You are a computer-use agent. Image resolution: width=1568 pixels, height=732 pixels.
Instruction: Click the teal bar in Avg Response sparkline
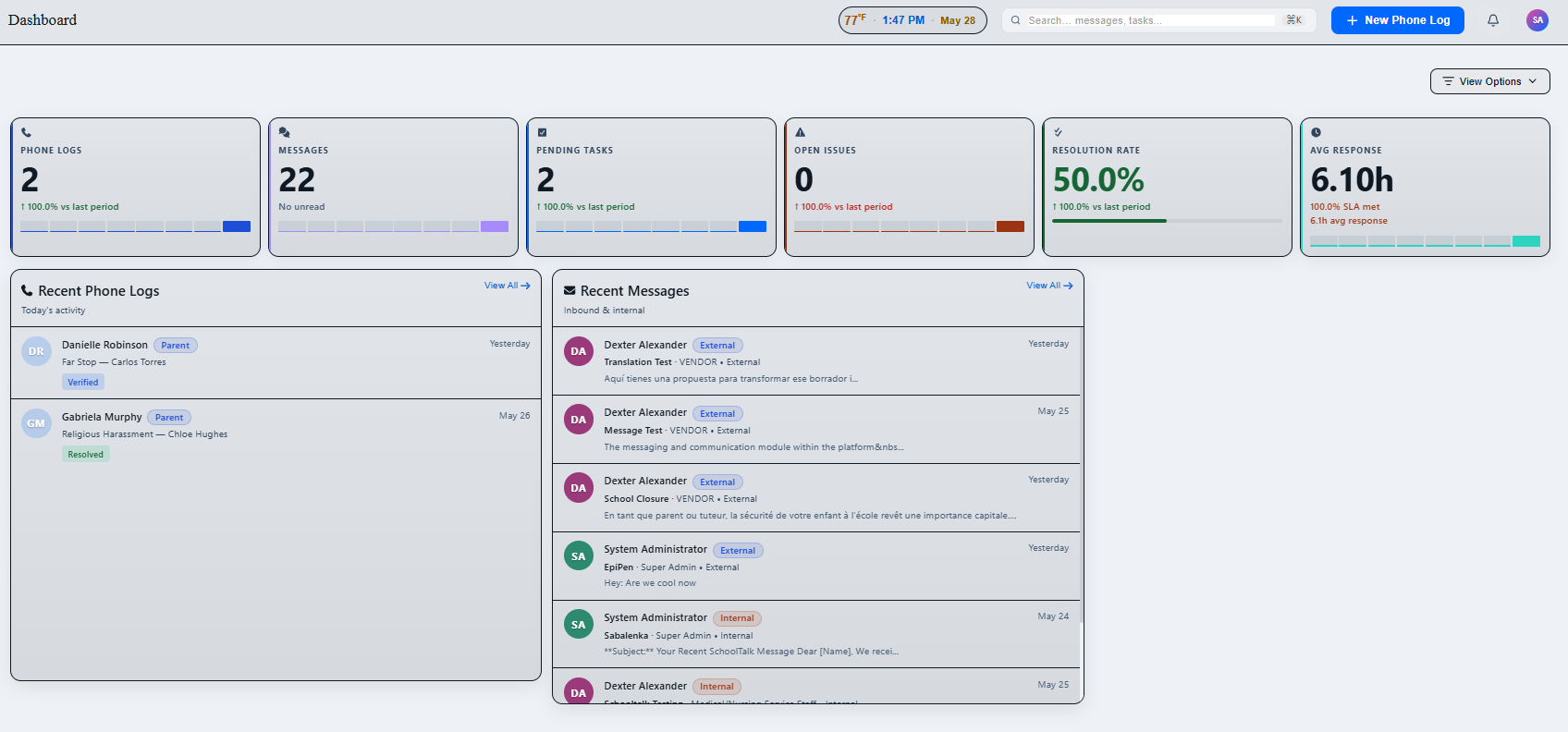[1526, 241]
